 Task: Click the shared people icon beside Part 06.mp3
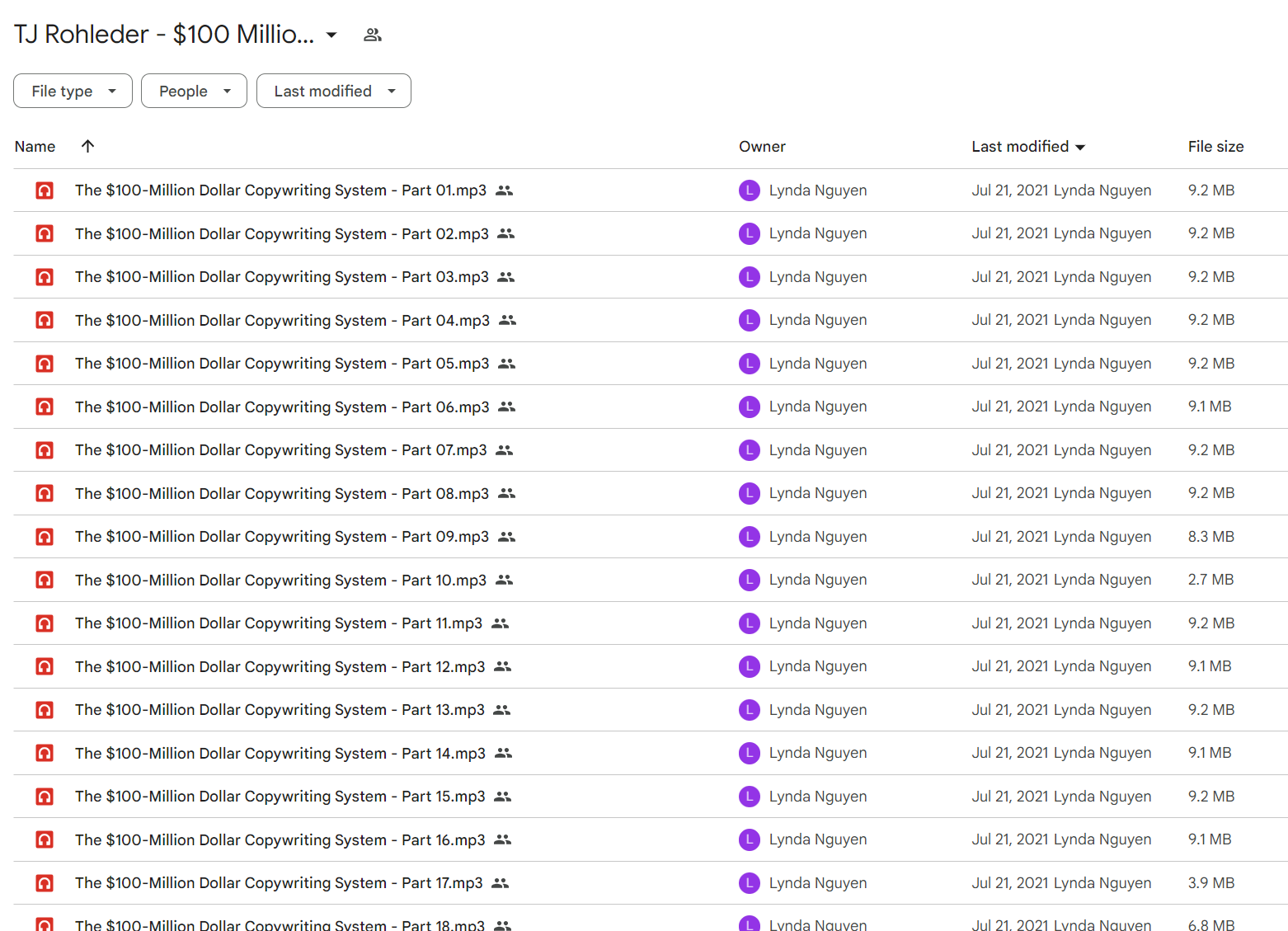(507, 407)
